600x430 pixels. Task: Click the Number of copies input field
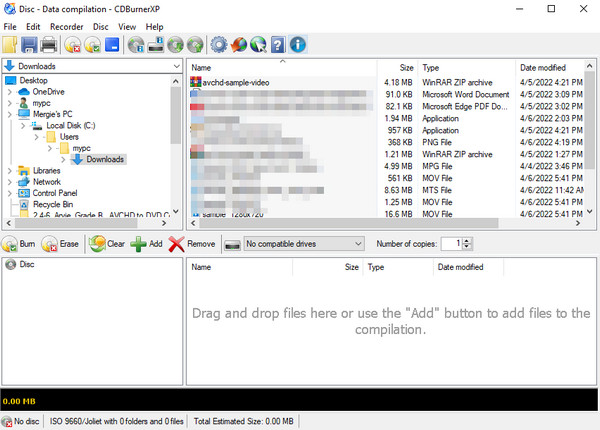point(452,244)
